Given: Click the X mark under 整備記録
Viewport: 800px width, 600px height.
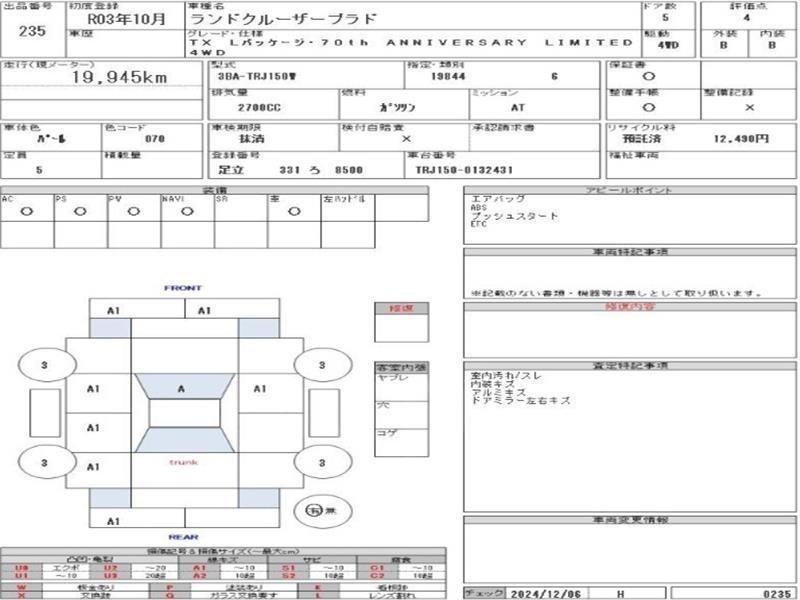Looking at the screenshot, I should 749,108.
